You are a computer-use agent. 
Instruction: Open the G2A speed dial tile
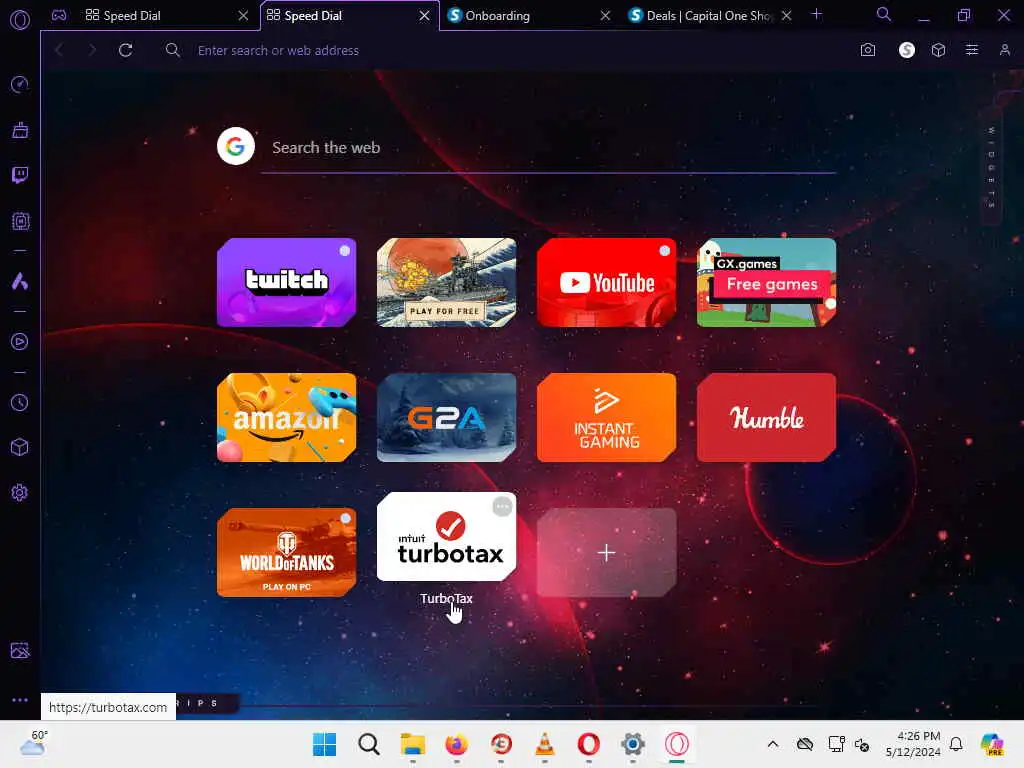tap(447, 417)
